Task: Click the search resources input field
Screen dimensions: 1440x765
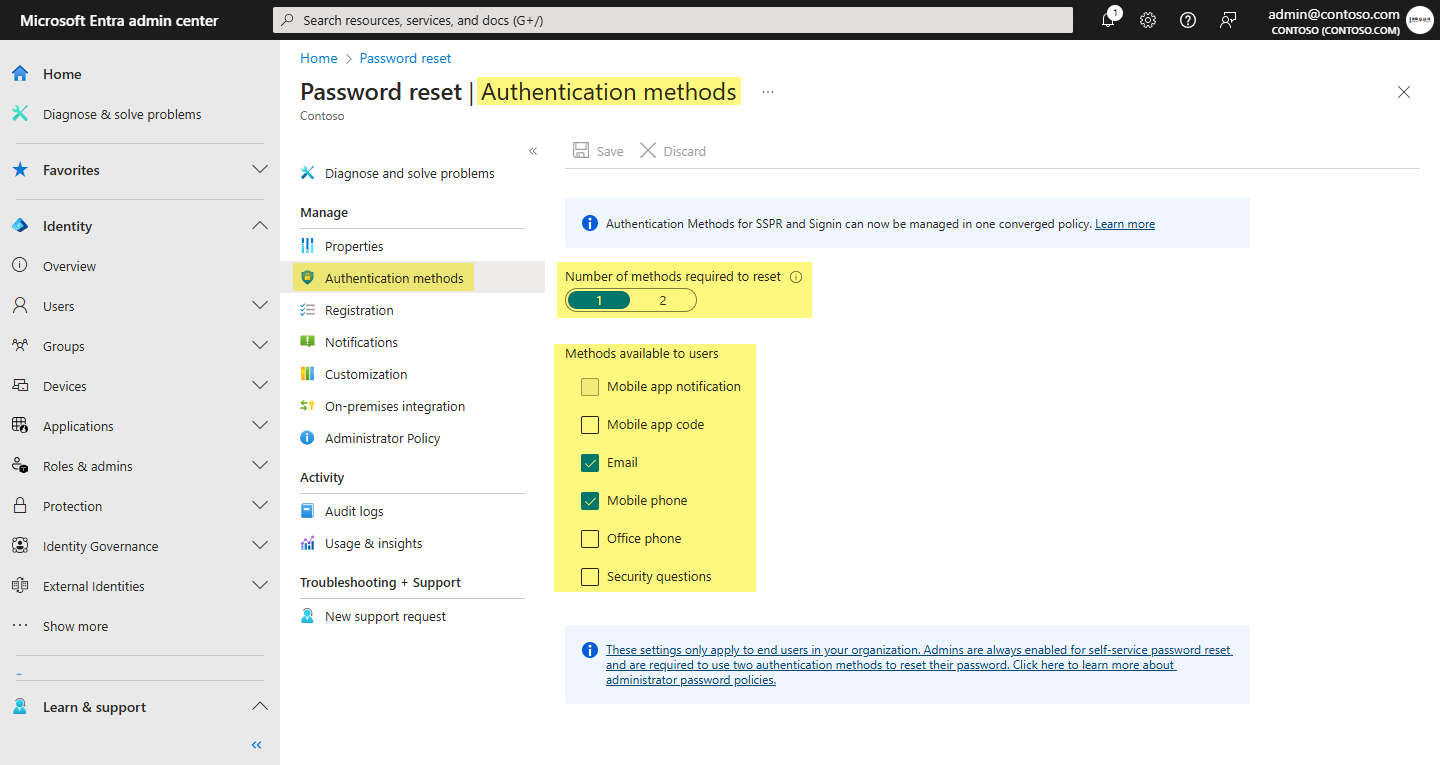Action: coord(673,20)
